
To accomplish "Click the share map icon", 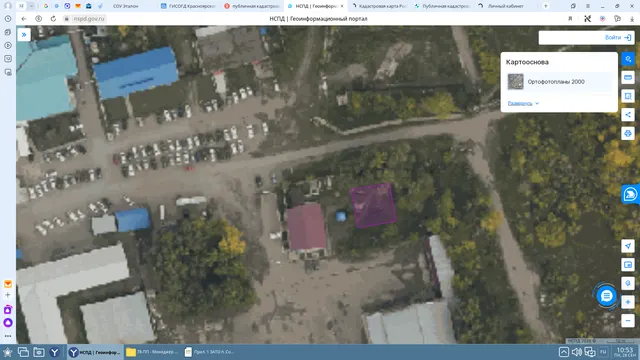I will (x=628, y=115).
